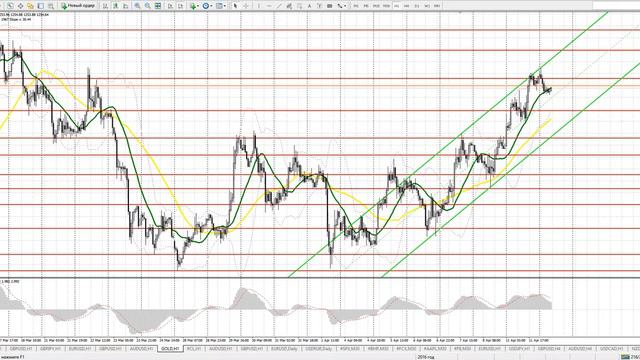640x360 pixels.
Task: Click the New Order button
Action: pyautogui.click(x=78, y=6)
